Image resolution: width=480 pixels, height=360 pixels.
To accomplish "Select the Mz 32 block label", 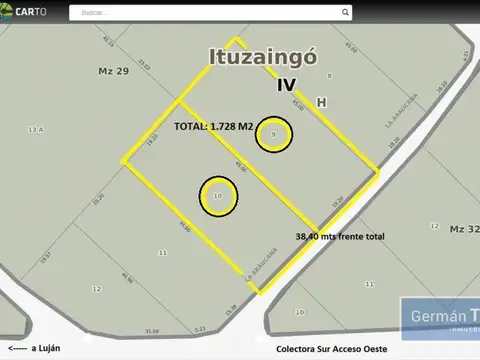I will [x=465, y=229].
